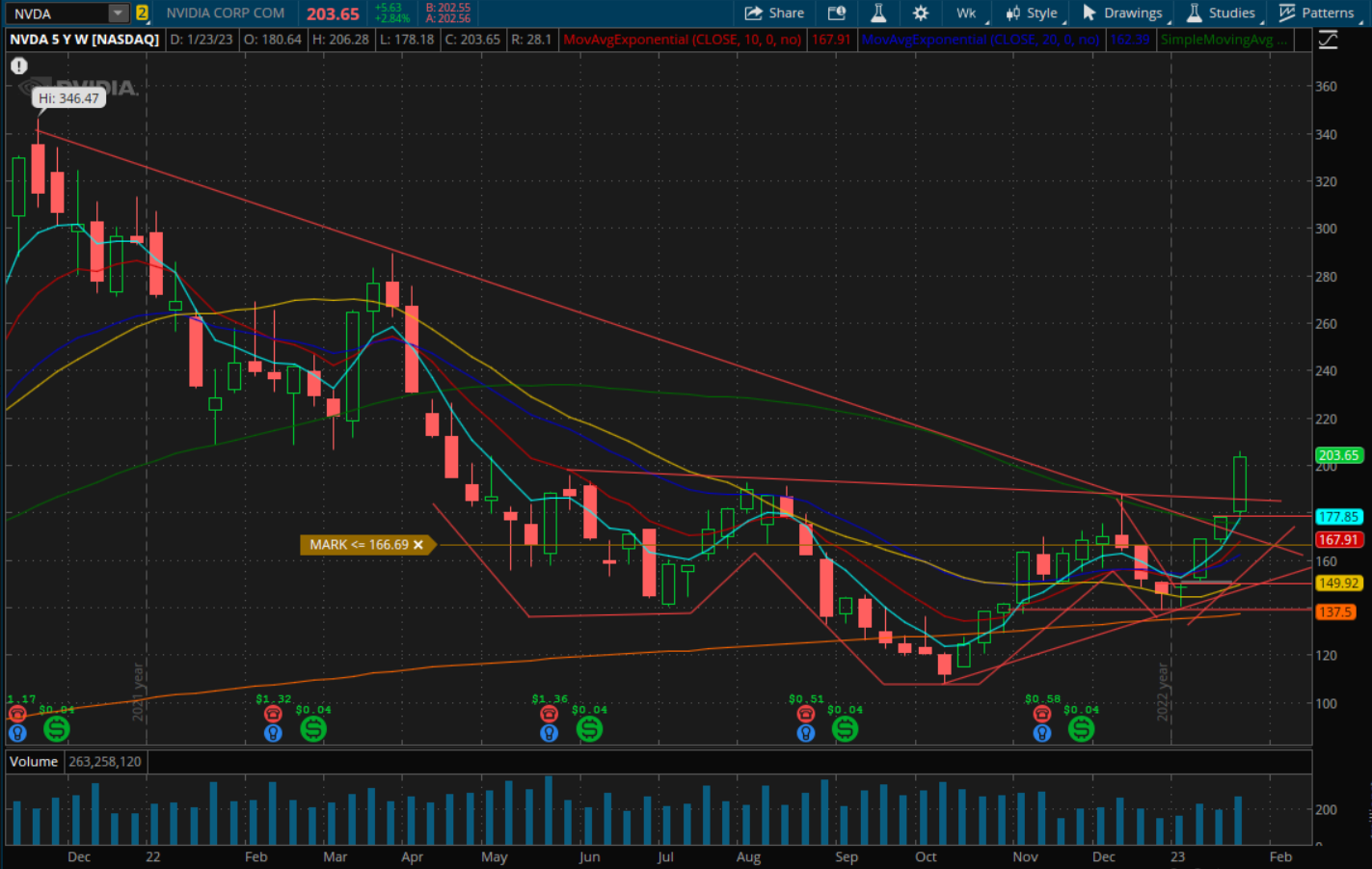Click the EMA value 162.39 in header
Viewport: 1372px width, 869px height.
[x=1129, y=40]
